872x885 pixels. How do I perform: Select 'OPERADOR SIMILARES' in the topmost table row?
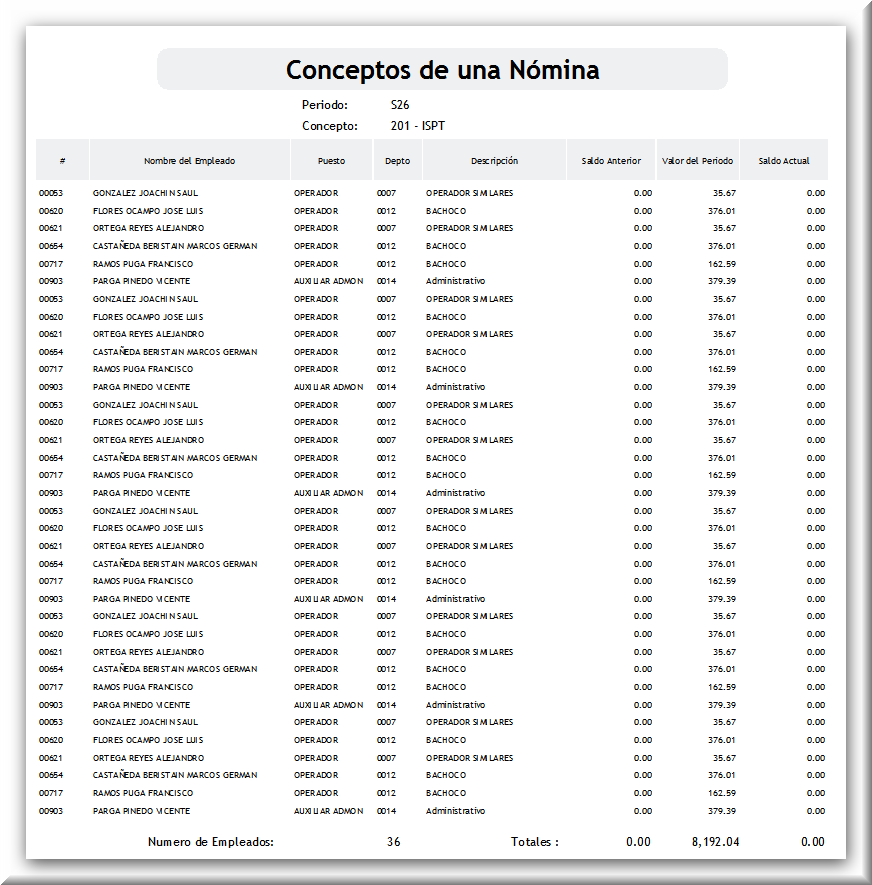pos(470,193)
